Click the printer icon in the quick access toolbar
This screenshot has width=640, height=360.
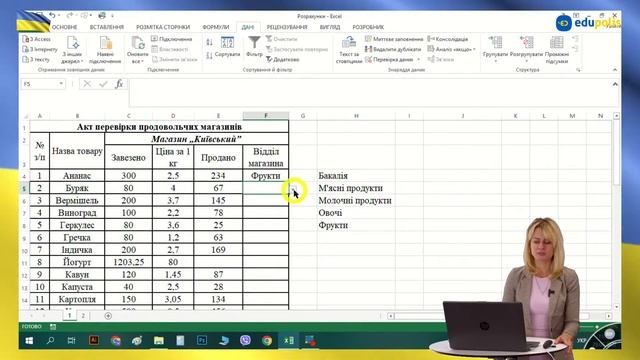tap(102, 16)
